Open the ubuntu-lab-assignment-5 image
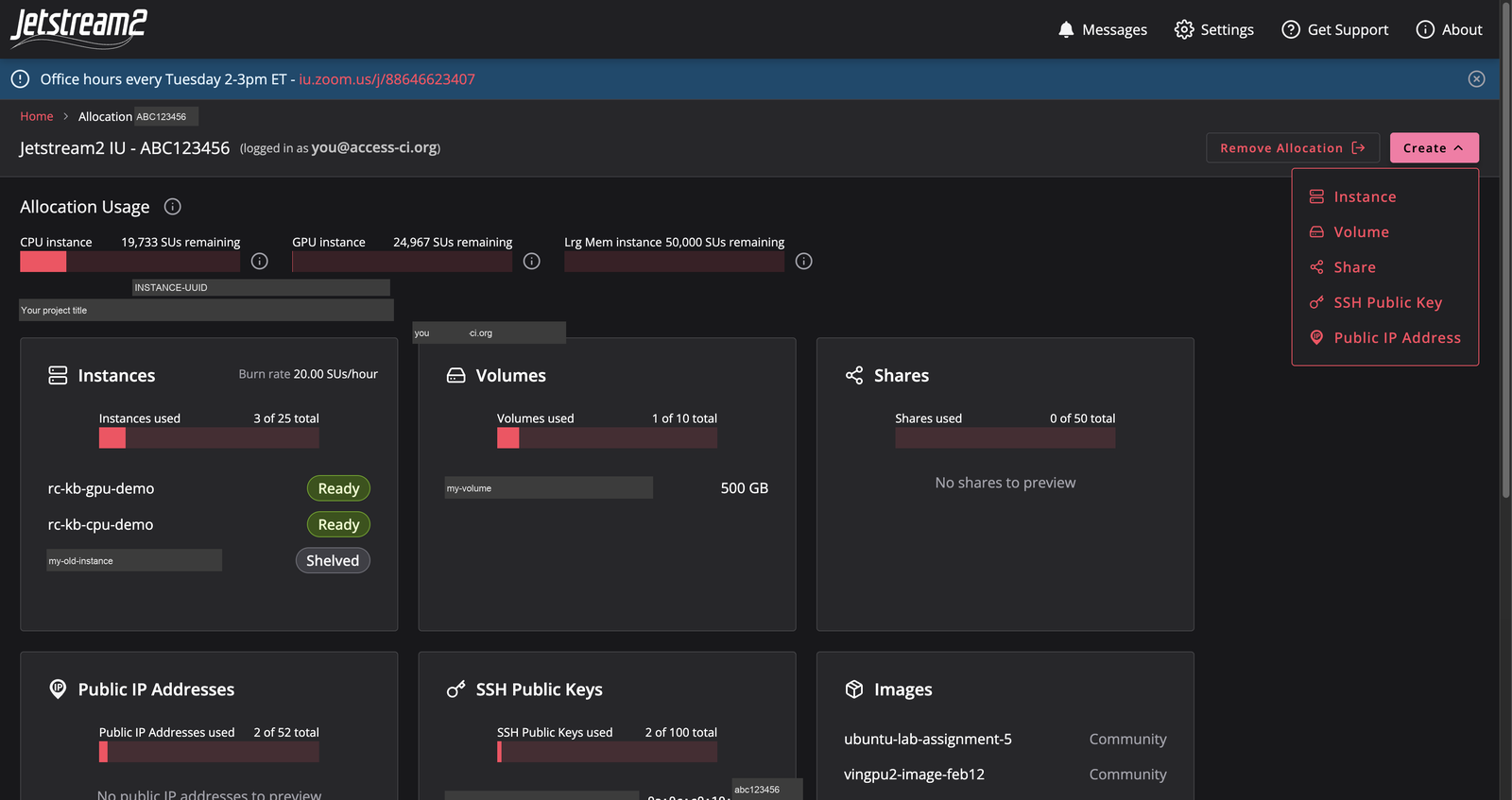1512x800 pixels. click(928, 740)
